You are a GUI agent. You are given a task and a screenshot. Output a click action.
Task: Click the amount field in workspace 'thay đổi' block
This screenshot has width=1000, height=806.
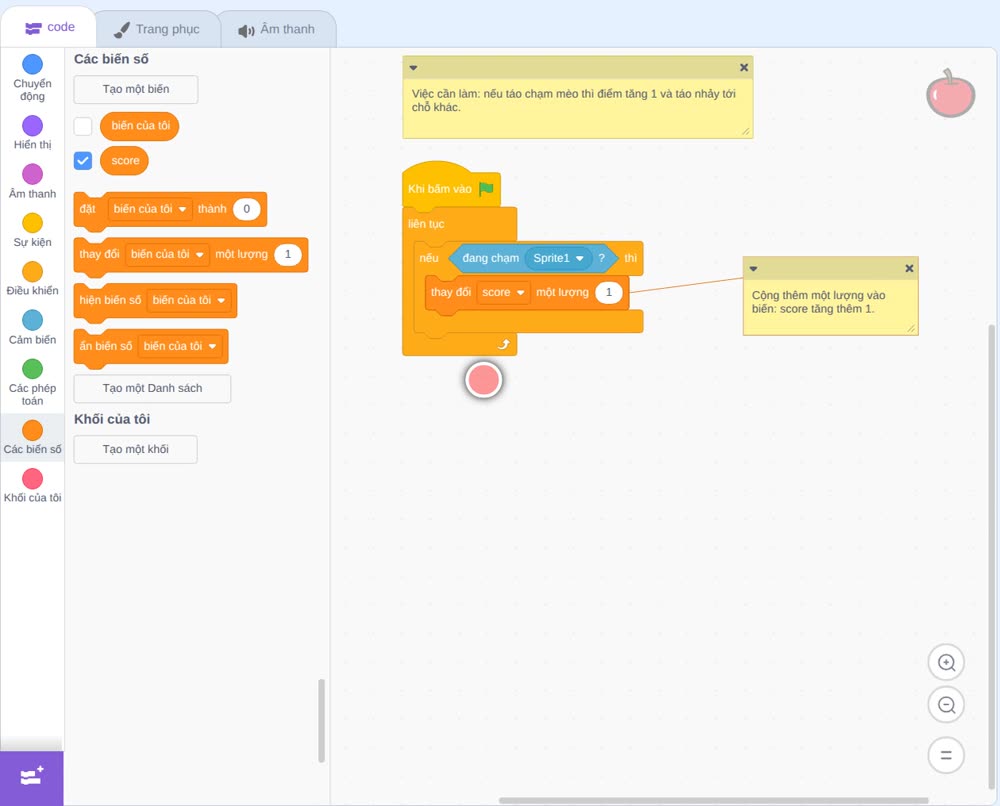(x=608, y=292)
